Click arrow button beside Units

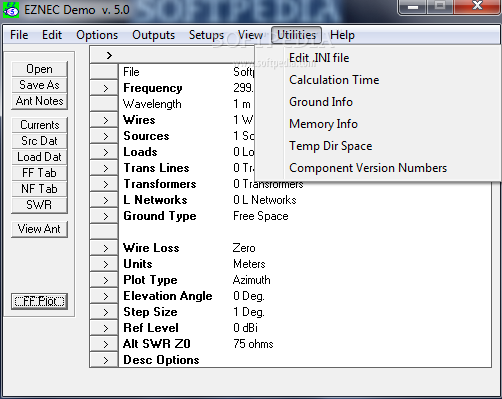104,264
